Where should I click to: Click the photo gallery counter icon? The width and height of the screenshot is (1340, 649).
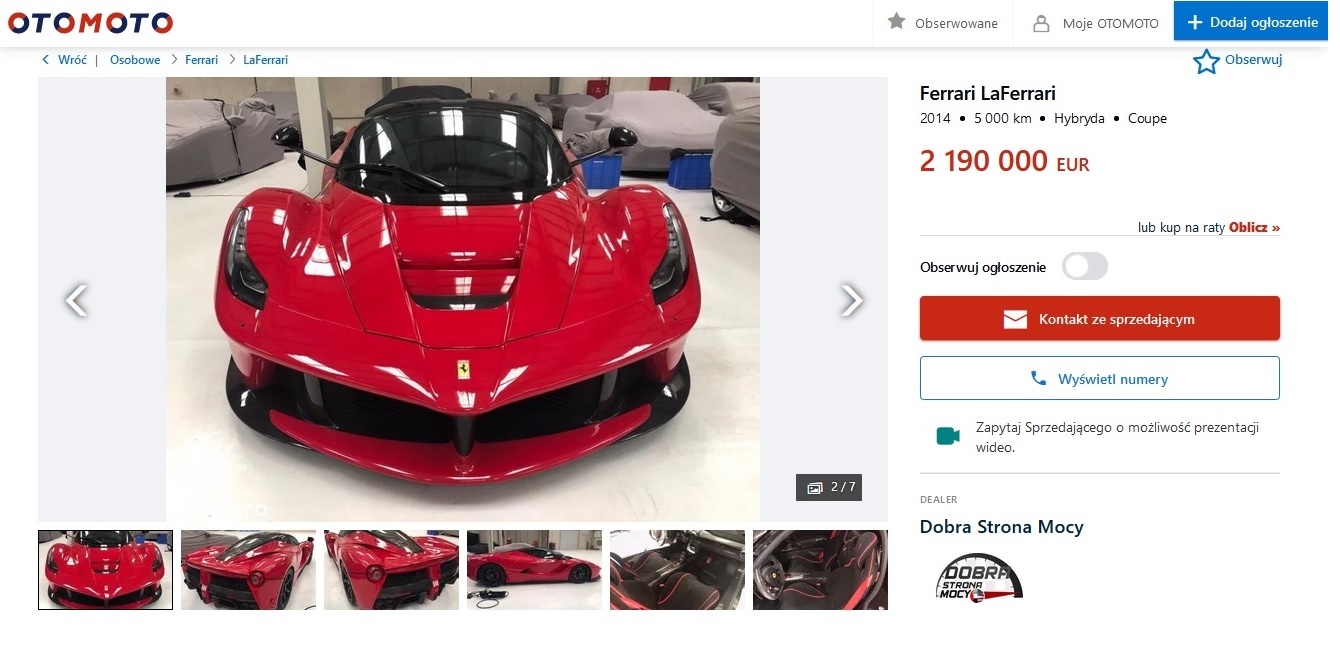[815, 487]
